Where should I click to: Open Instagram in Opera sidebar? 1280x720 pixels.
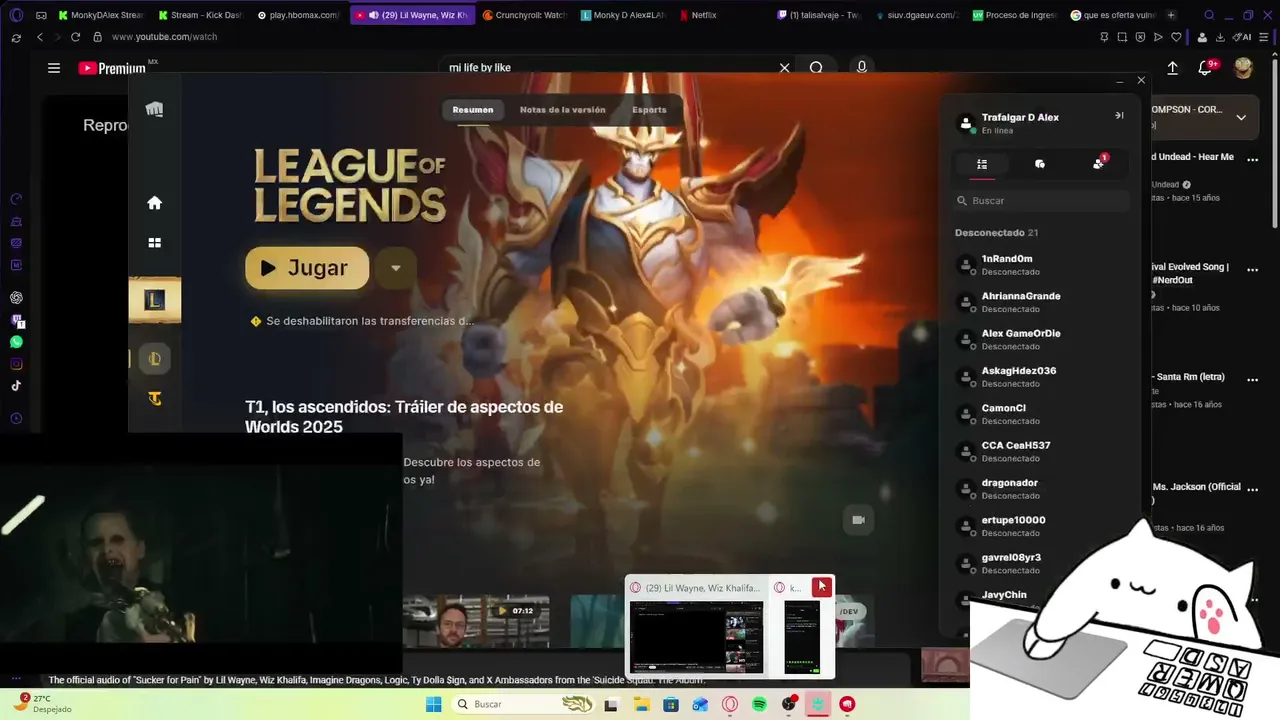(16, 364)
